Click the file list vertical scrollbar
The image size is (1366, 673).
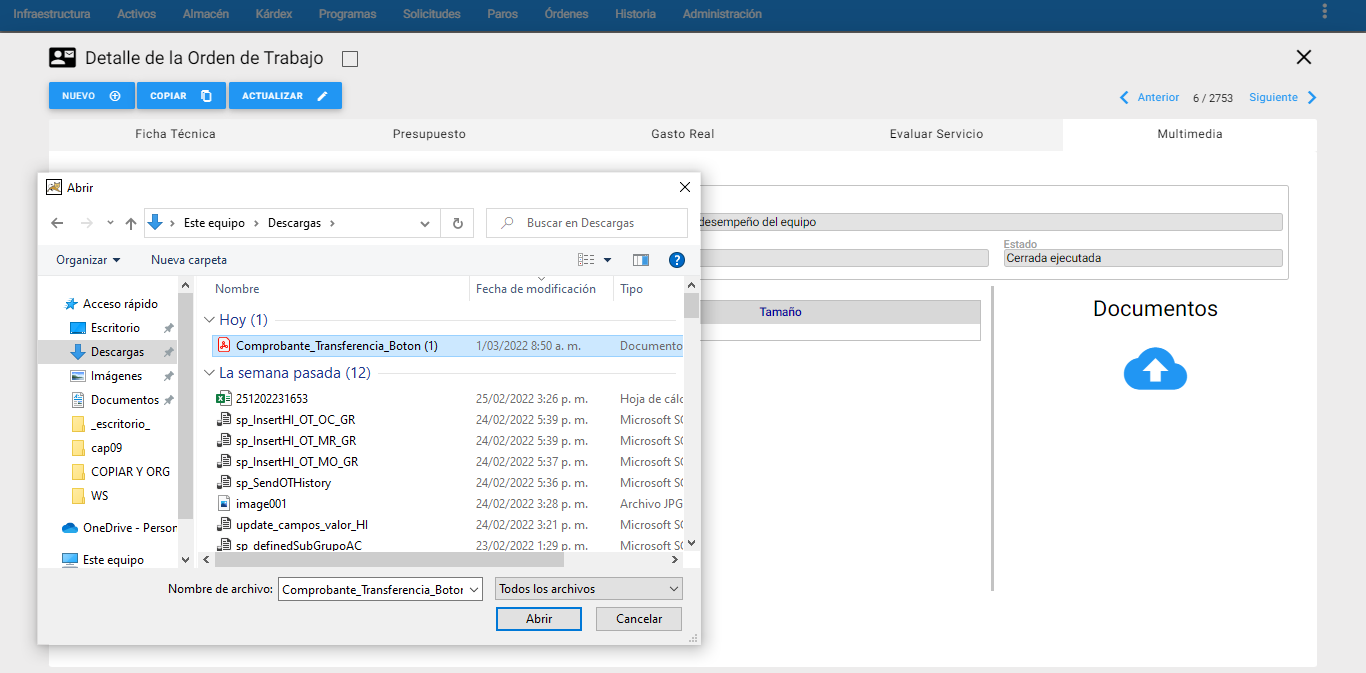pyautogui.click(x=691, y=305)
